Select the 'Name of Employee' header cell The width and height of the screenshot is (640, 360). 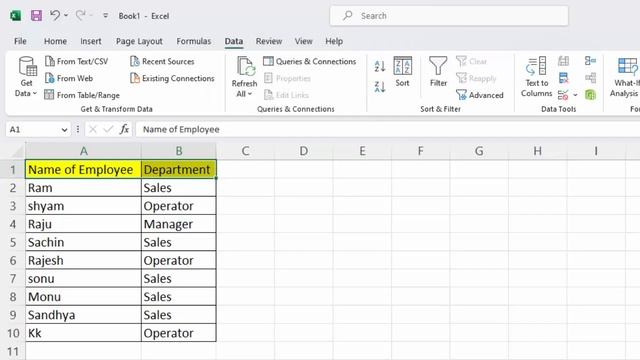(83, 169)
